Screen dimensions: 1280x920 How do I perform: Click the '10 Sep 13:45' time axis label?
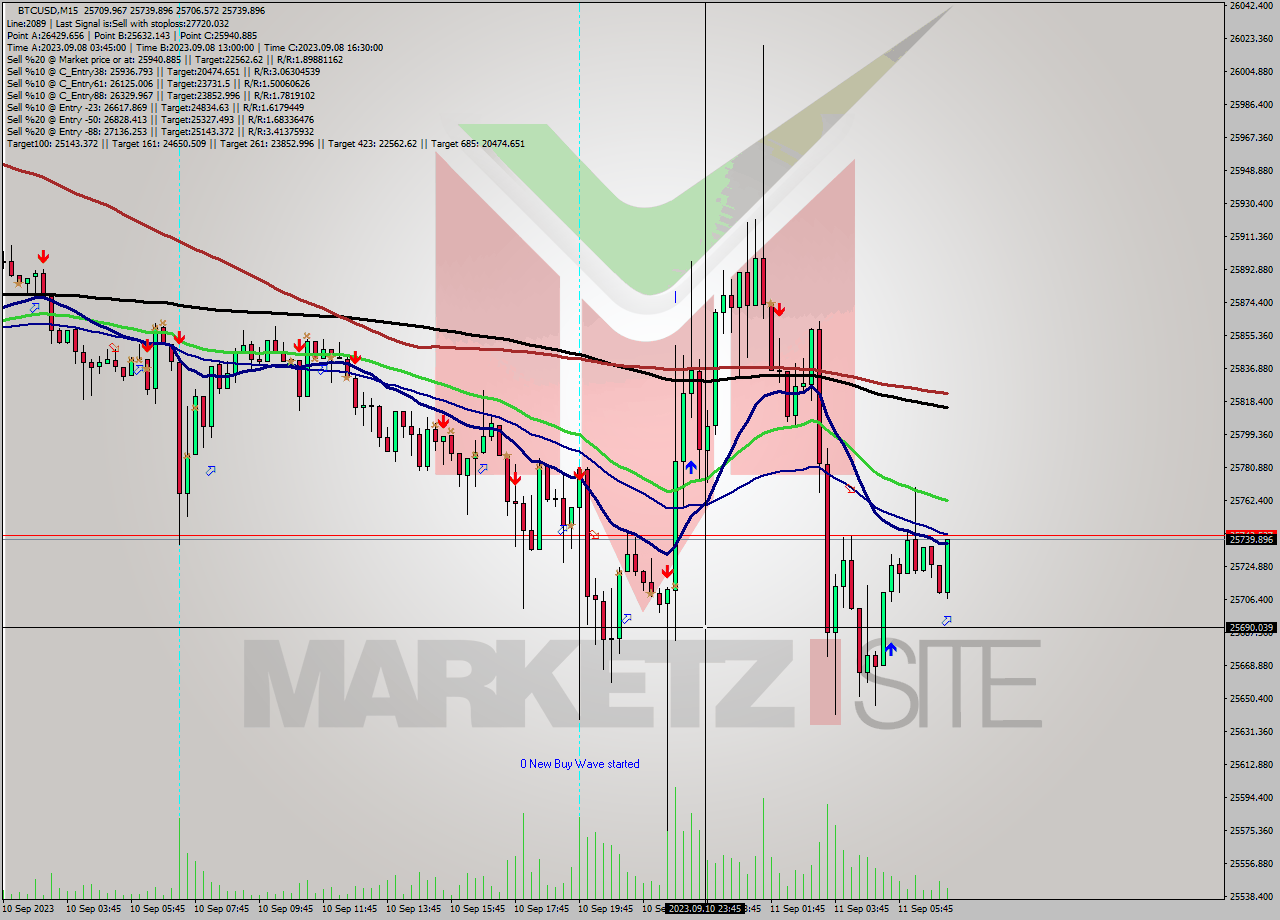coord(414,909)
